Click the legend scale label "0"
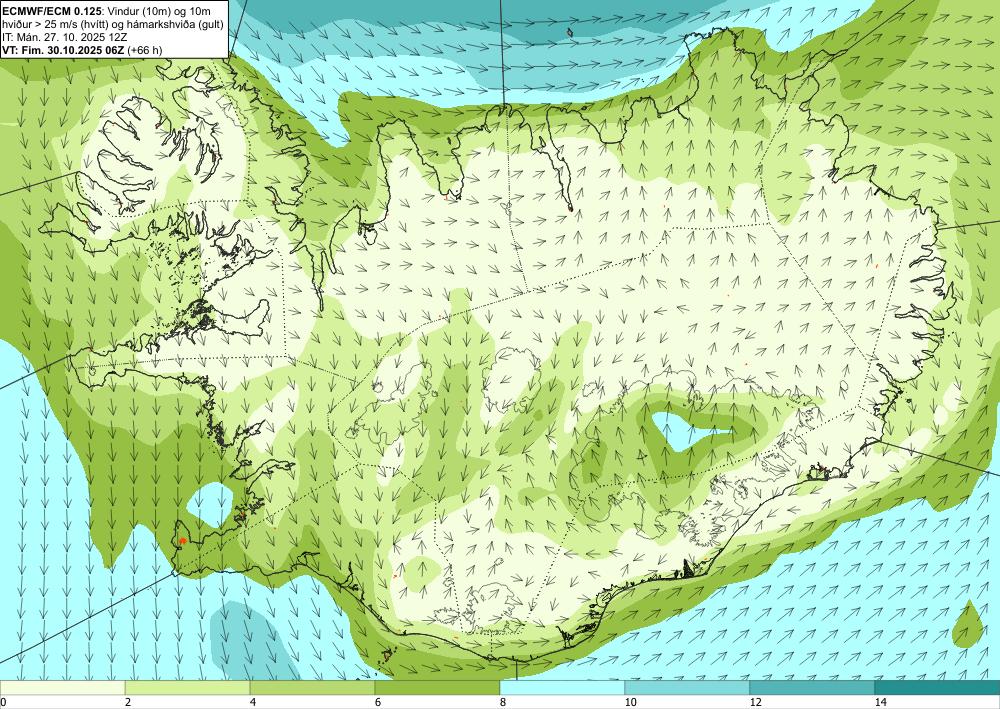This screenshot has height=709, width=1000. (x=3, y=703)
